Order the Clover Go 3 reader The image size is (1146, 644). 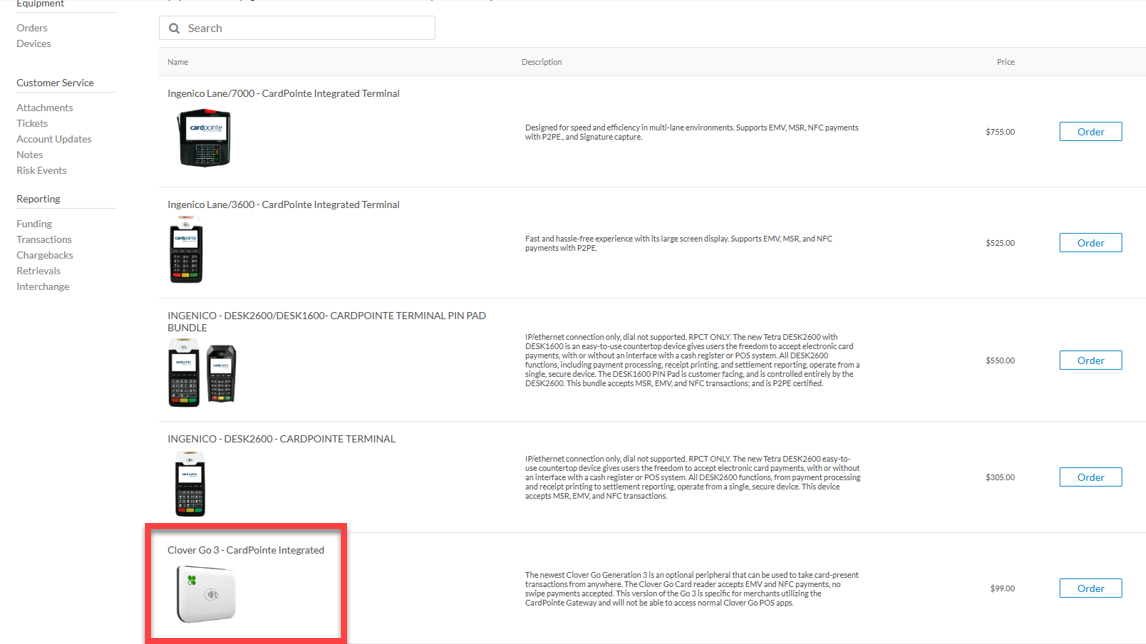1090,588
